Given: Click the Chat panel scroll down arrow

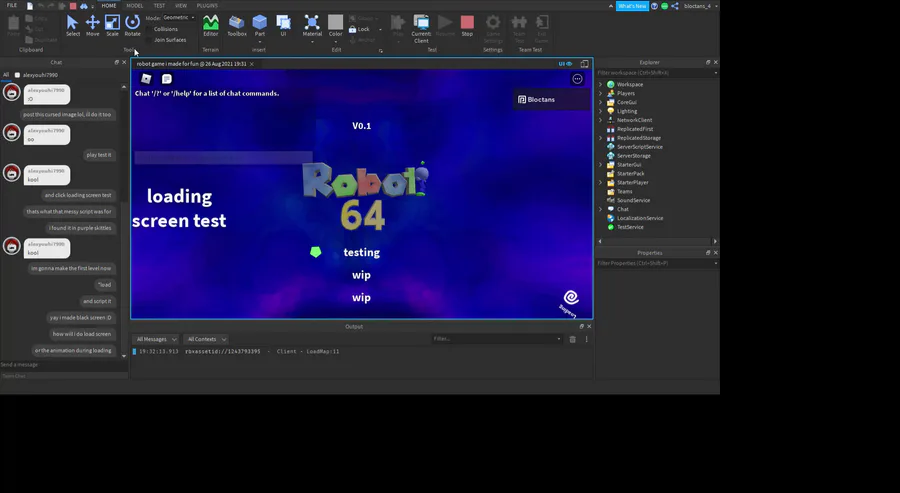Looking at the screenshot, I should click(x=124, y=356).
